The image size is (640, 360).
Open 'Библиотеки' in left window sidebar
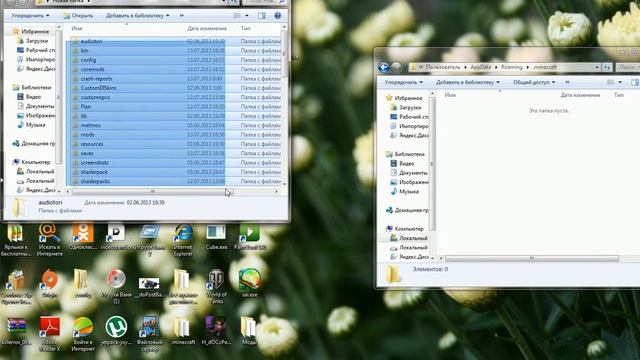32,87
